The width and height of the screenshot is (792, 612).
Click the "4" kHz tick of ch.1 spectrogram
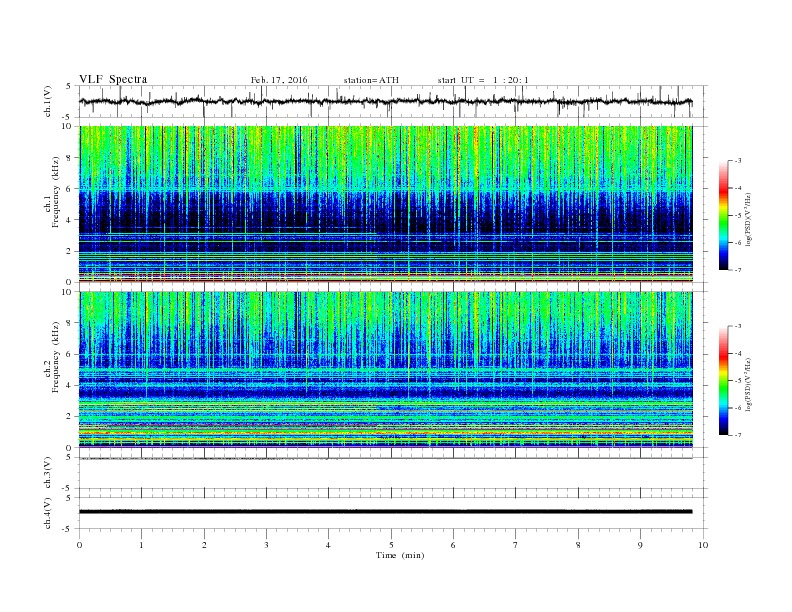(x=69, y=220)
